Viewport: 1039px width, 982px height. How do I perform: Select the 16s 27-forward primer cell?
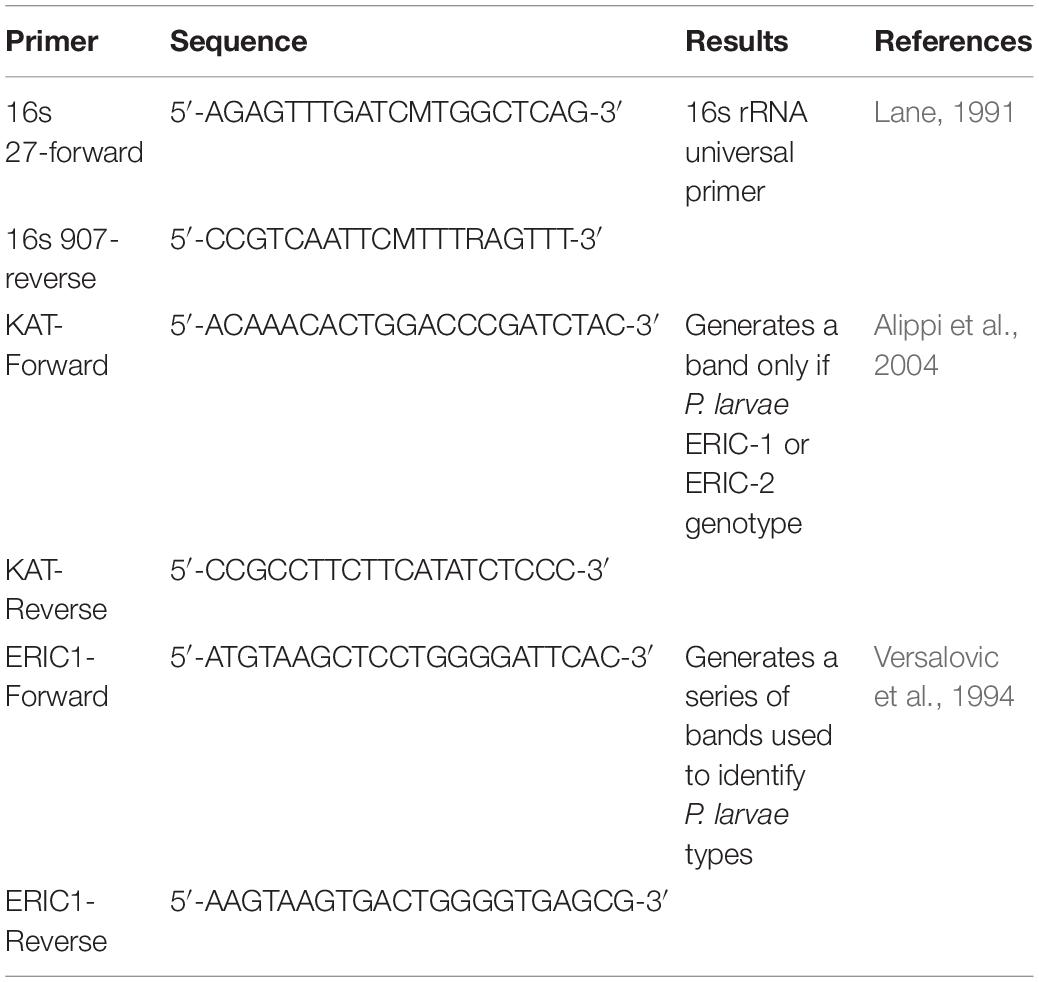[74, 133]
